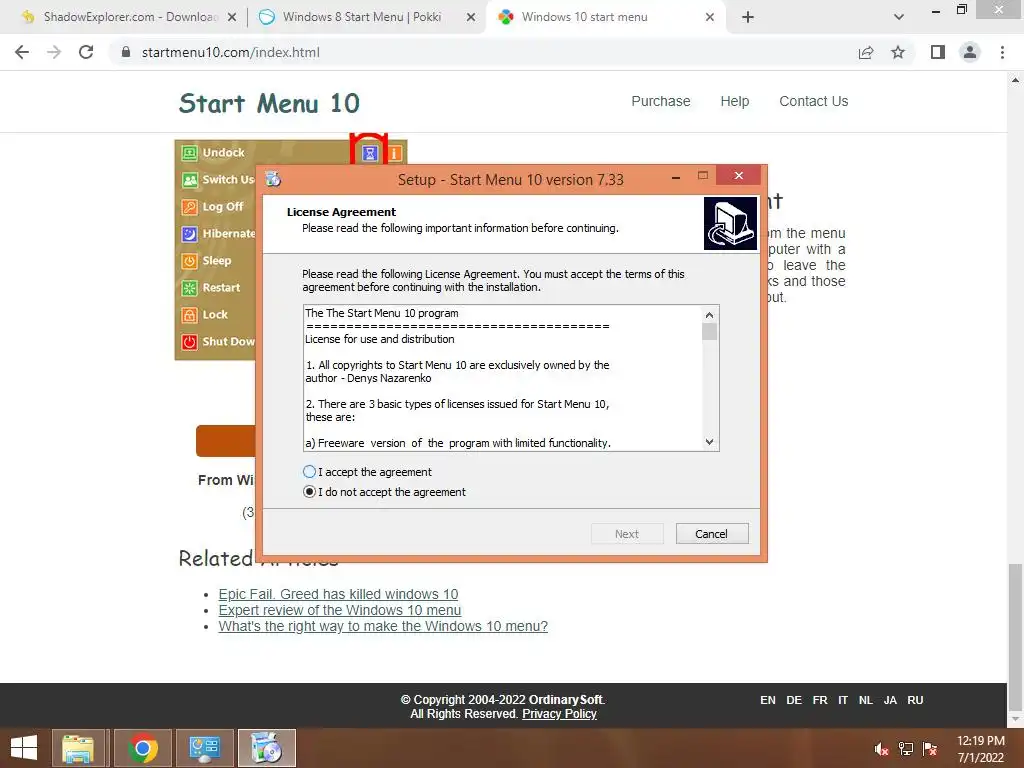Close the ShadowExplorer.com tab
This screenshot has height=768, width=1024.
click(x=232, y=18)
